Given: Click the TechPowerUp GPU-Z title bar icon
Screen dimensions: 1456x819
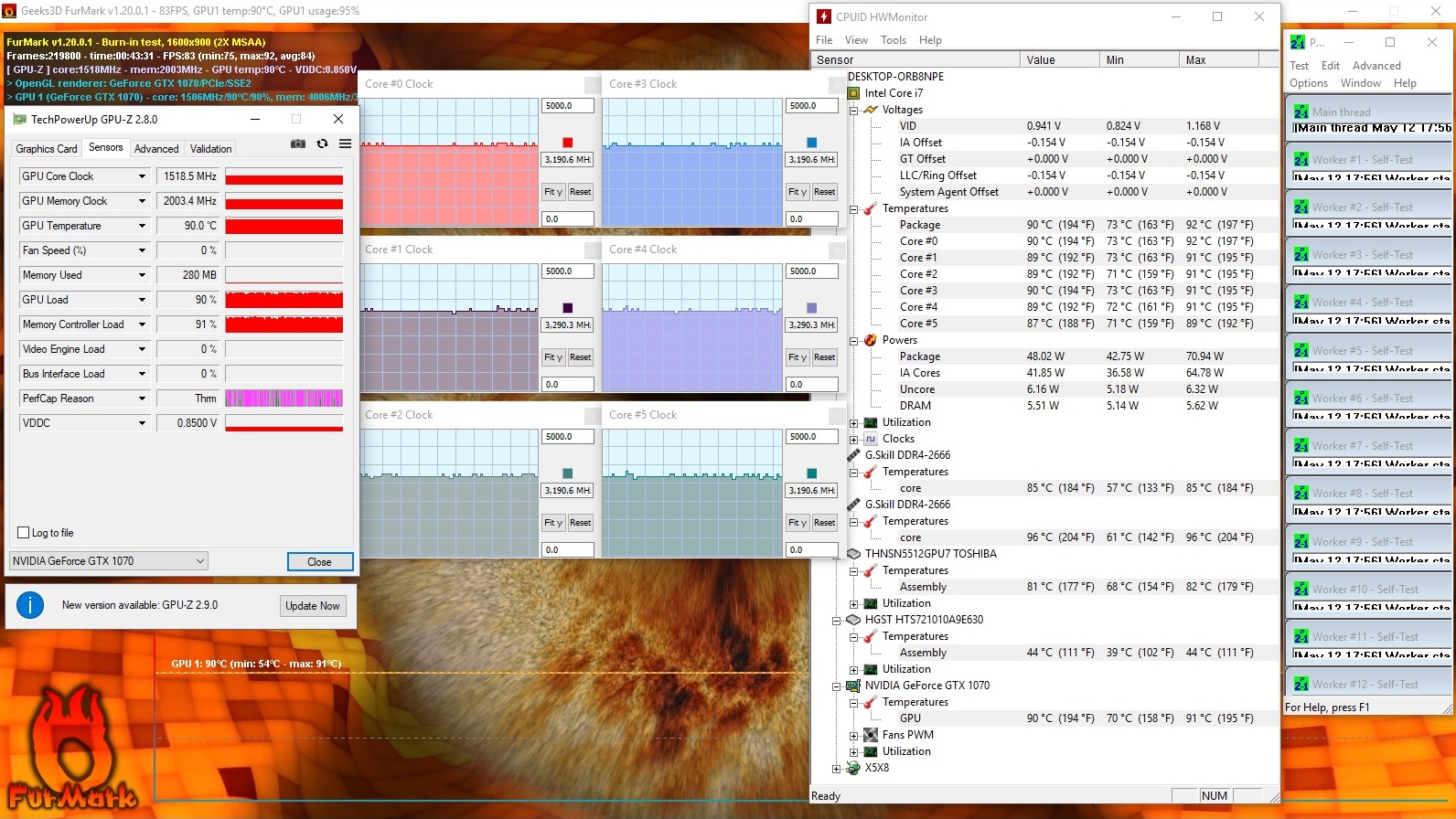Looking at the screenshot, I should click(19, 119).
